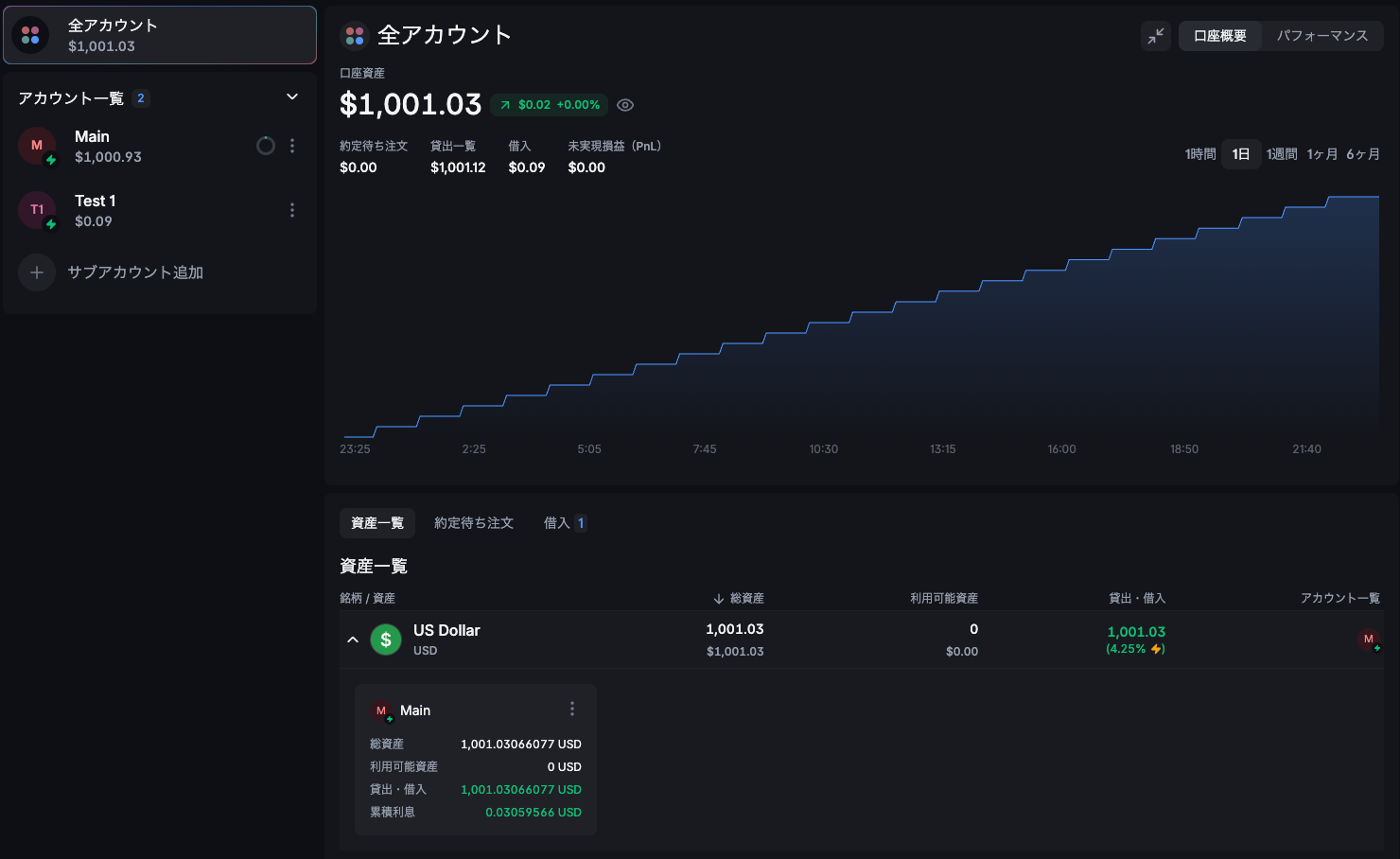Collapse the US Dollar asset row

pos(353,640)
